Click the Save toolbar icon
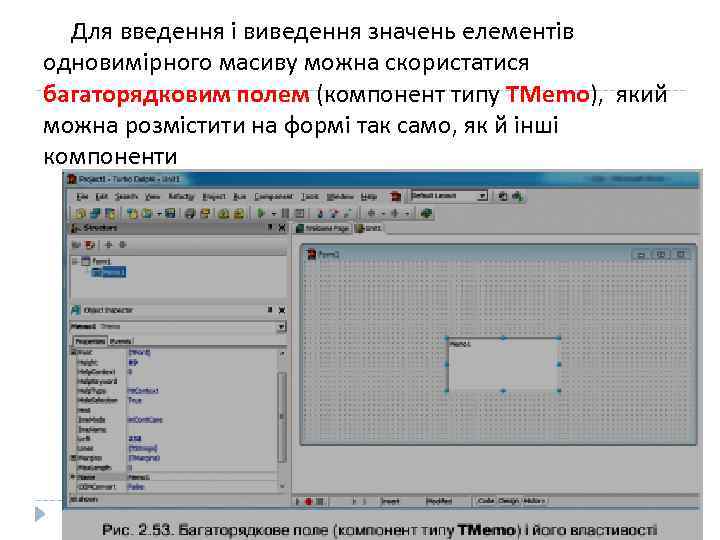The height and width of the screenshot is (540, 720). click(170, 214)
